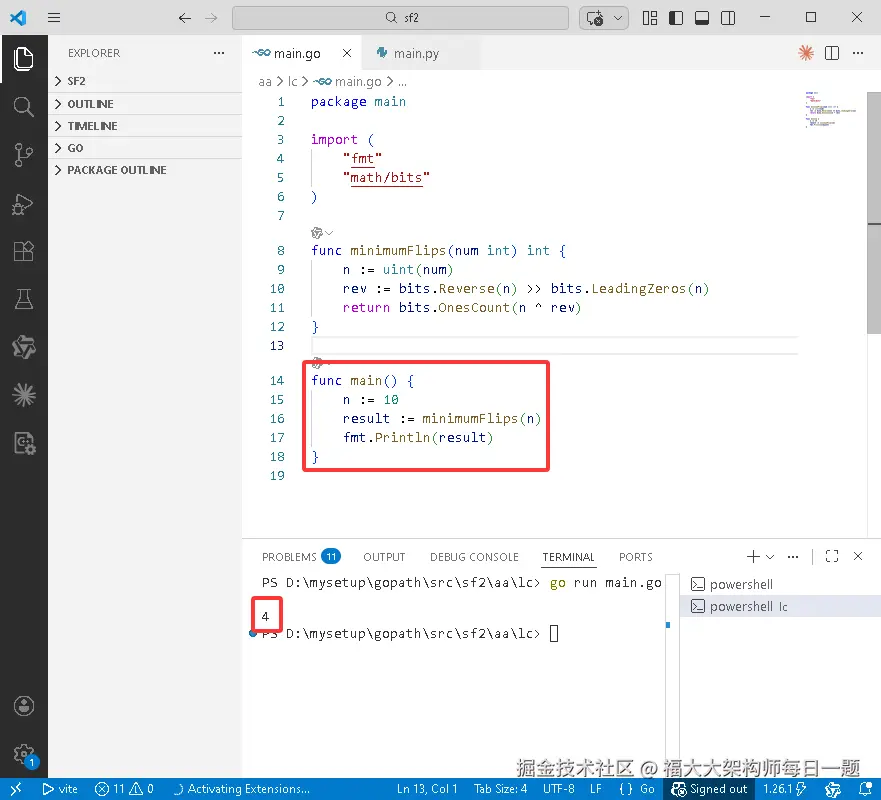Open the Claude starburst view in activity bar
Viewport: 881px width, 800px height.
(24, 395)
